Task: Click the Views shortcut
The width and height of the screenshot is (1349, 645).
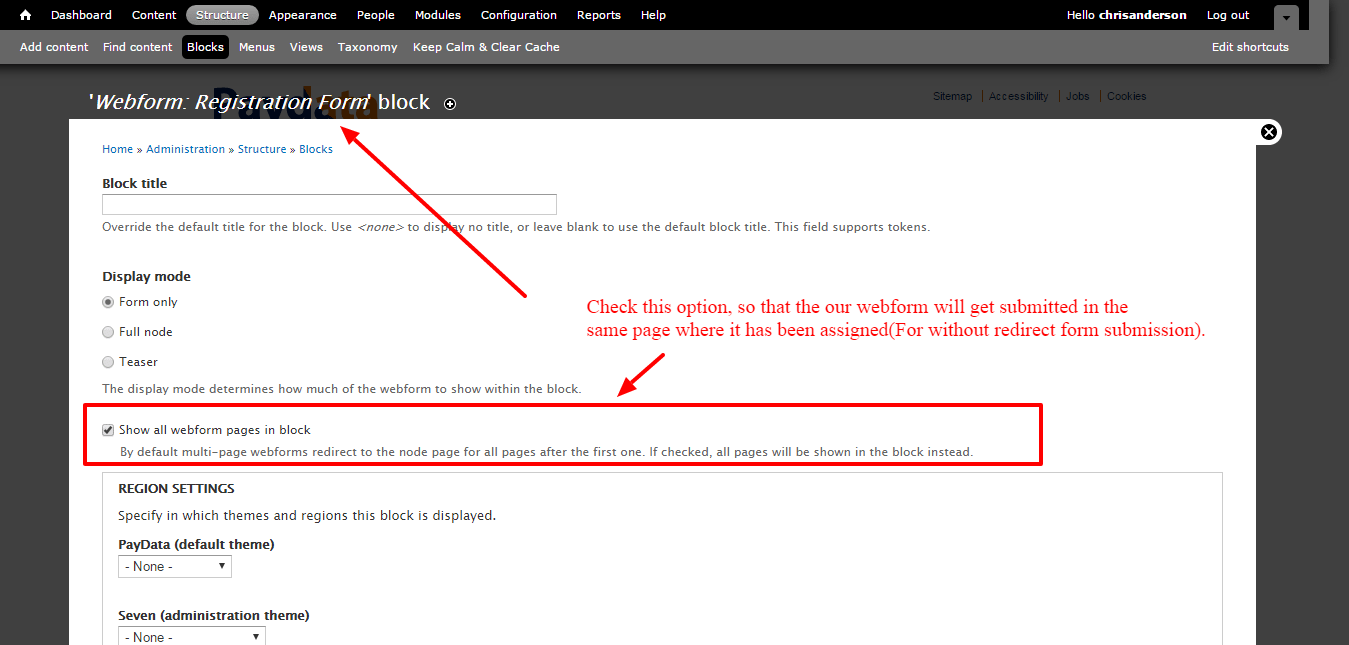Action: point(306,47)
